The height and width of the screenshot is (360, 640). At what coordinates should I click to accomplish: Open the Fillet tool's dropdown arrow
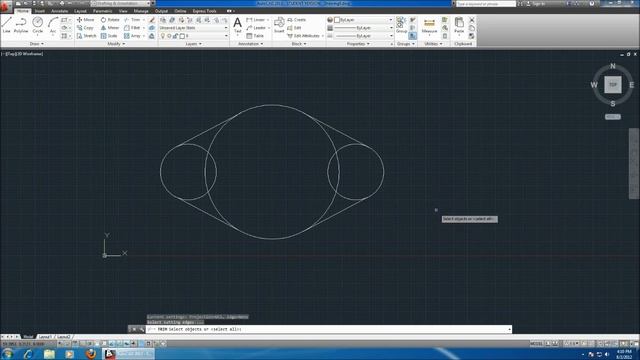pyautogui.click(x=144, y=28)
